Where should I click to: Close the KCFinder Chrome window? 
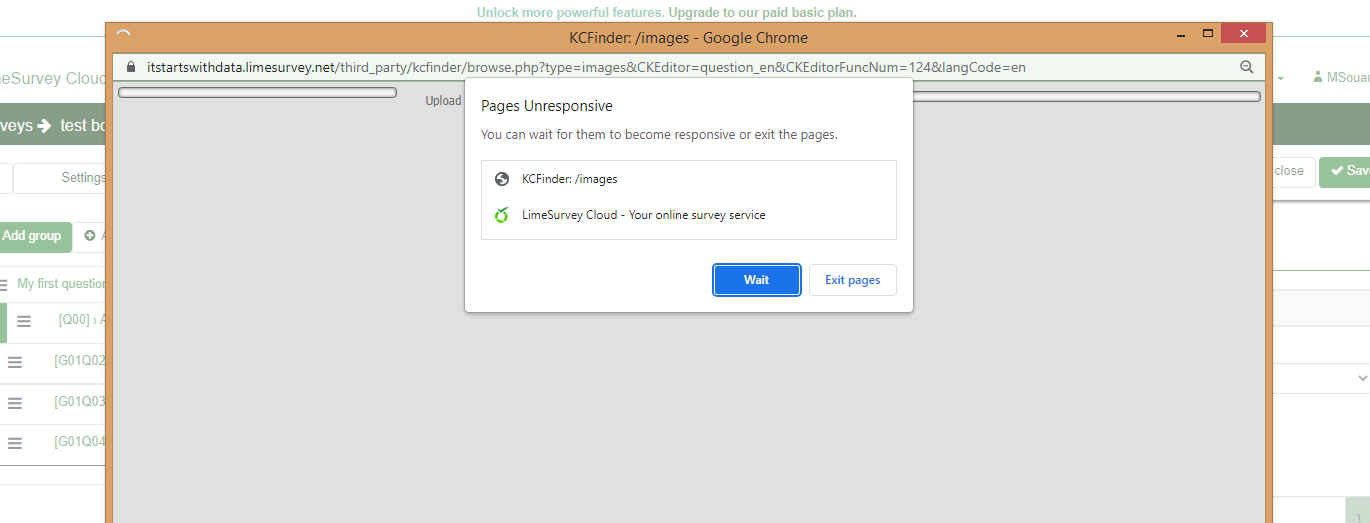1243,34
